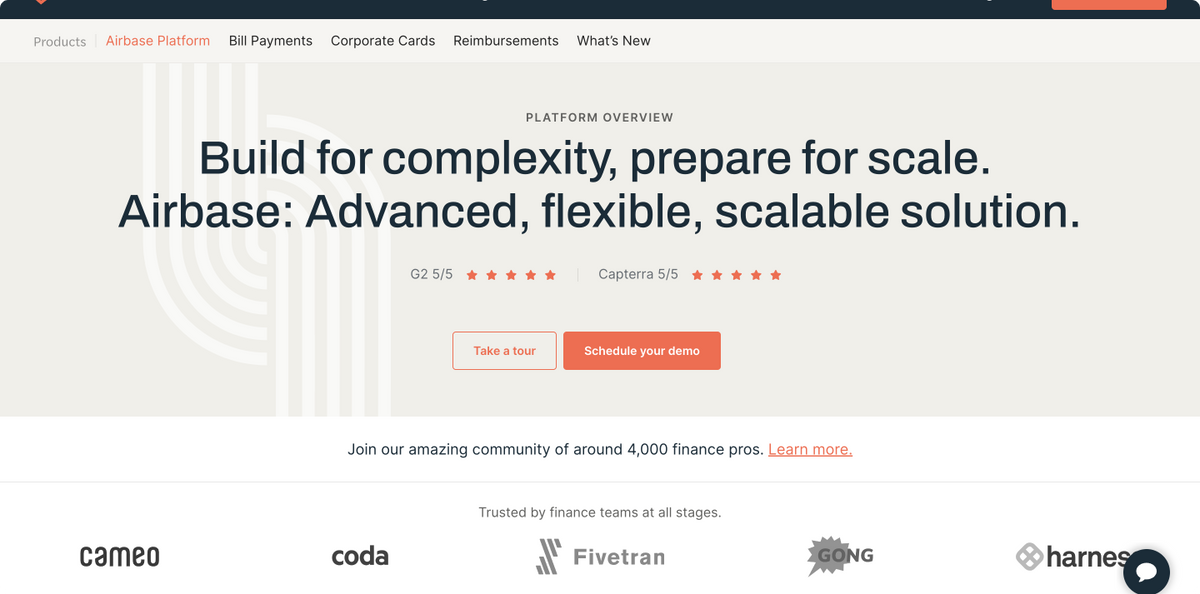The height and width of the screenshot is (594, 1200).
Task: Click the G2 five-star rating icons
Action: point(511,274)
